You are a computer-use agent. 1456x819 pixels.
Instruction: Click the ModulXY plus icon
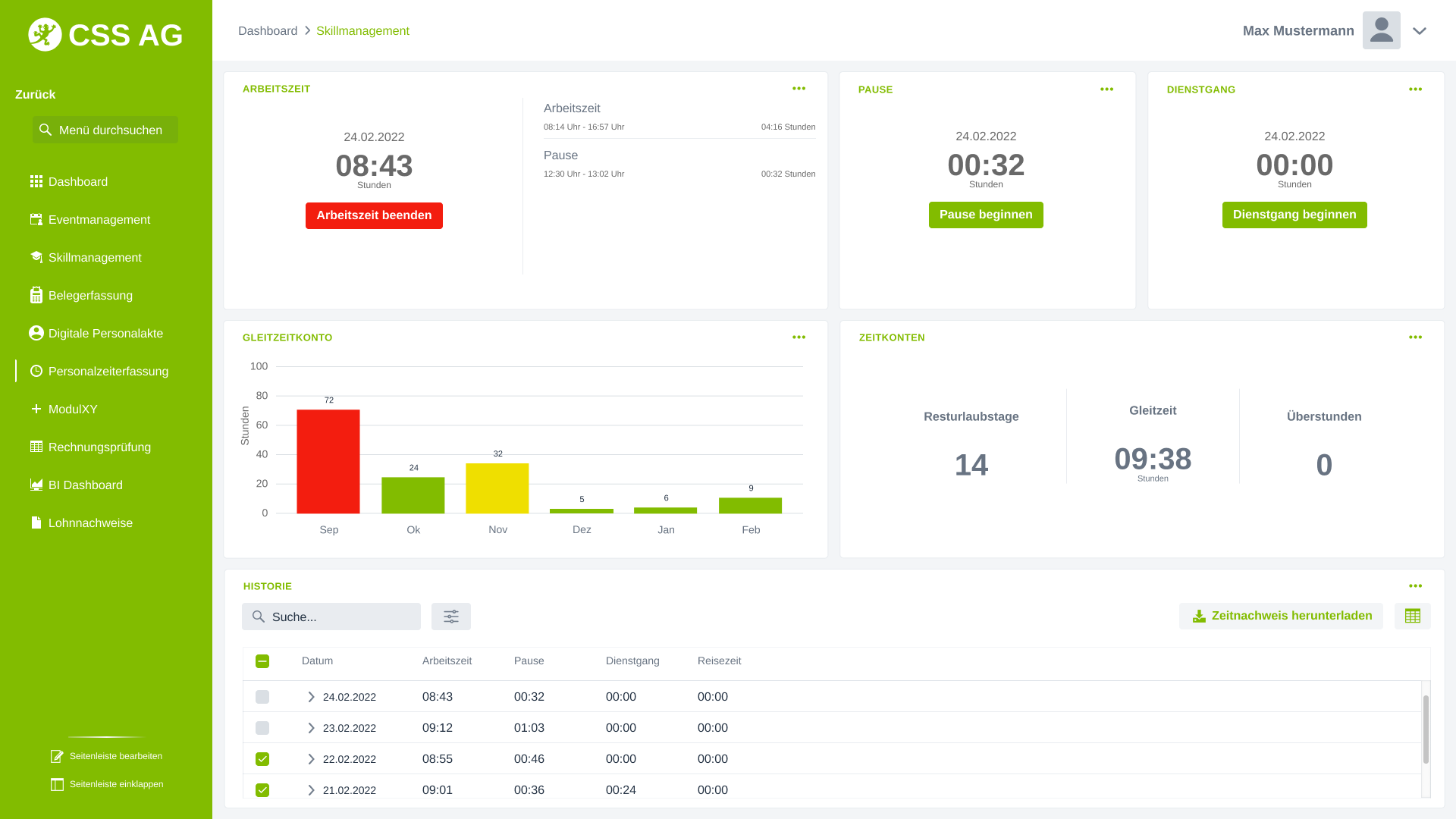tap(36, 409)
